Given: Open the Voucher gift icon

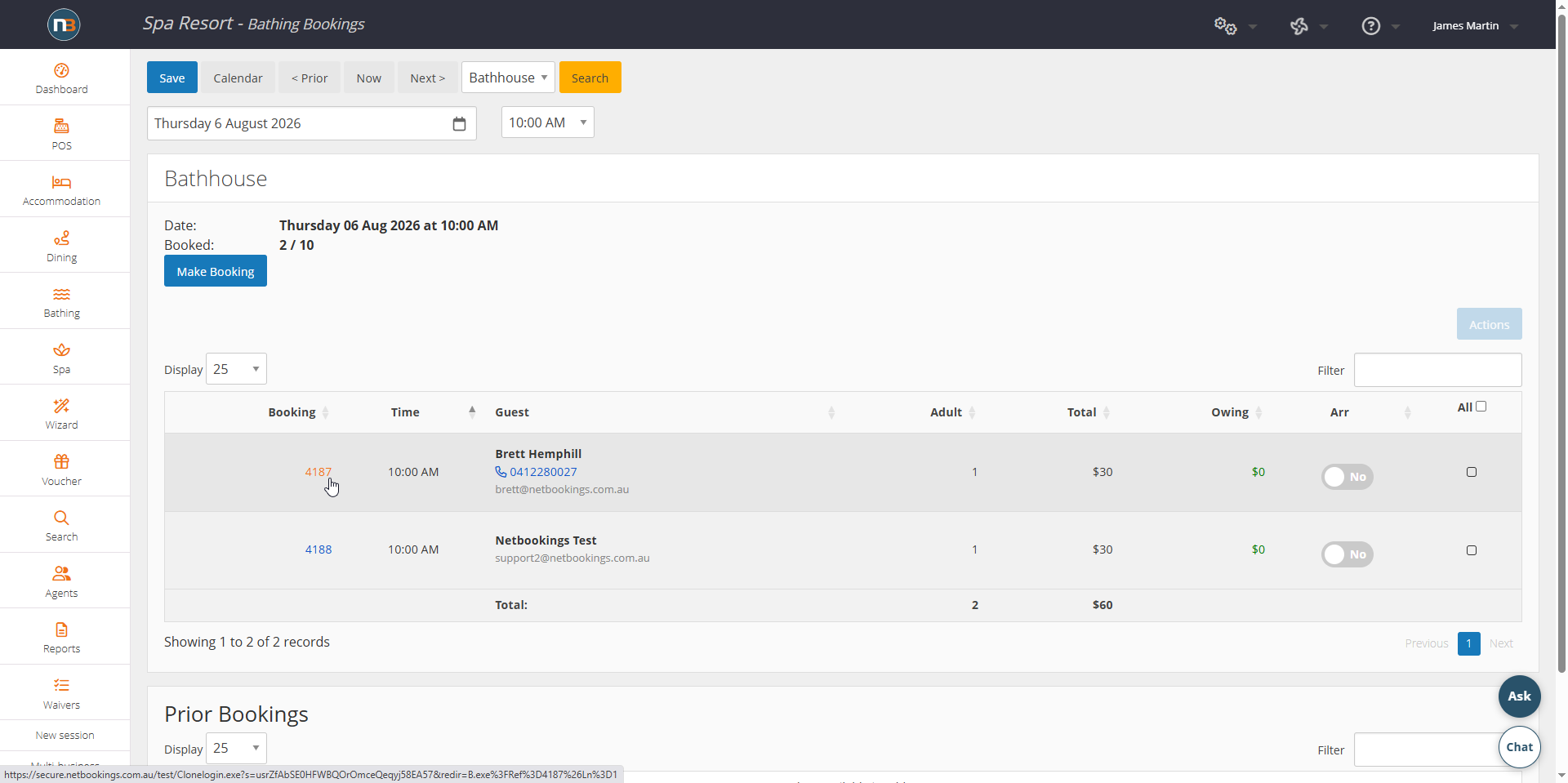Looking at the screenshot, I should pyautogui.click(x=61, y=462).
